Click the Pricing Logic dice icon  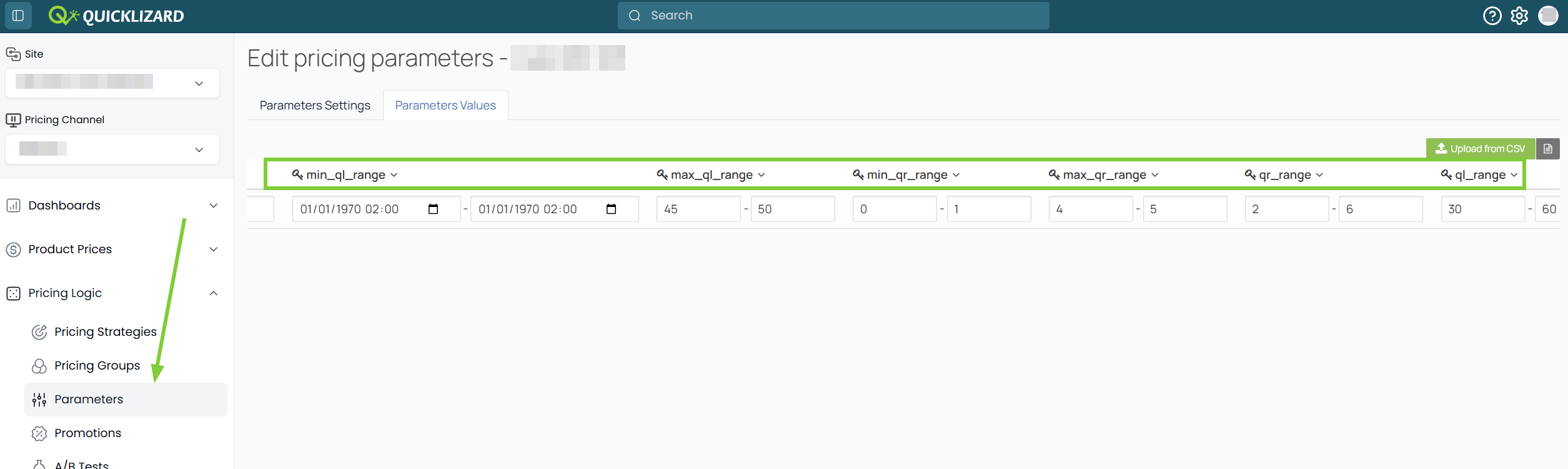point(13,293)
